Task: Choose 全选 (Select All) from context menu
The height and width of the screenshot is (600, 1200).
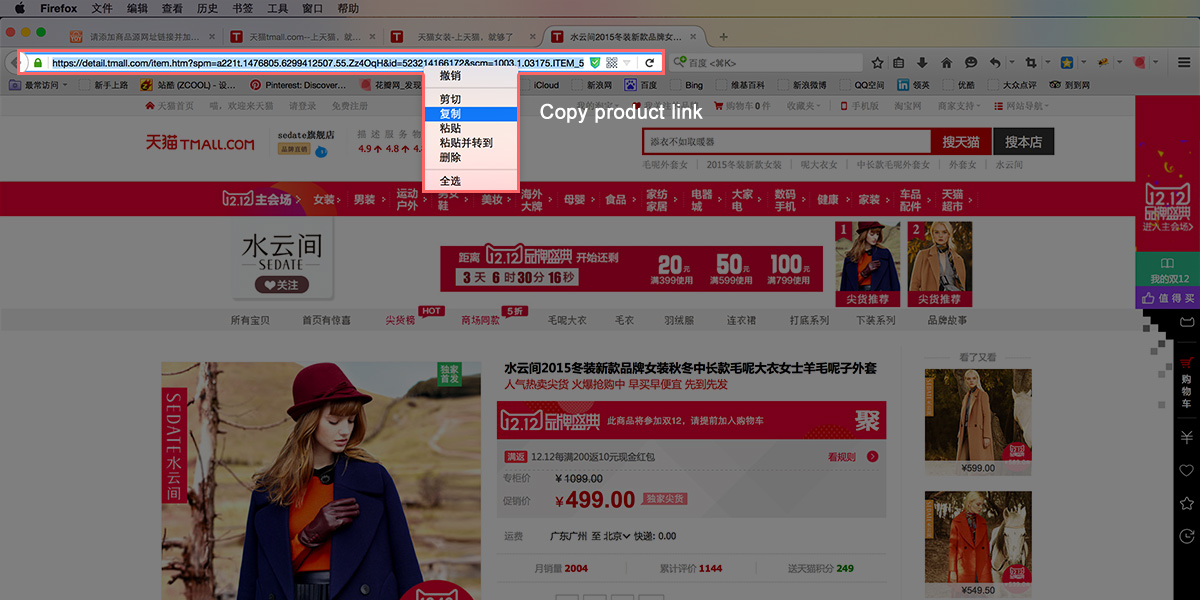Action: click(450, 181)
